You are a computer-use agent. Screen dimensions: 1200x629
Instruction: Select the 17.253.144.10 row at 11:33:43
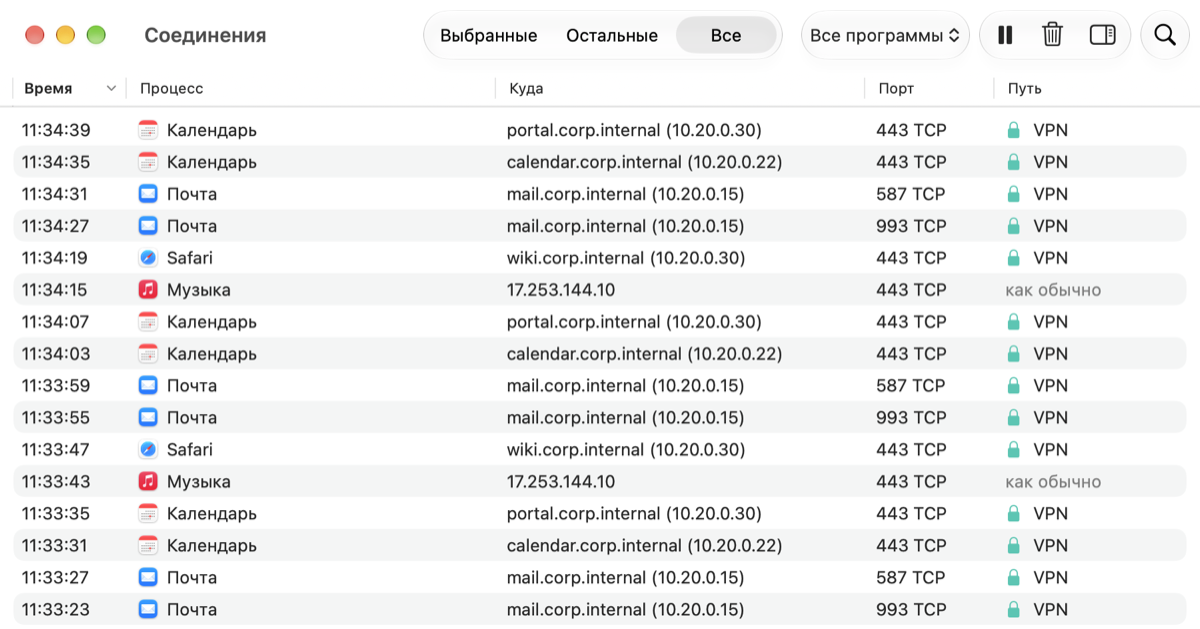pyautogui.click(x=606, y=482)
